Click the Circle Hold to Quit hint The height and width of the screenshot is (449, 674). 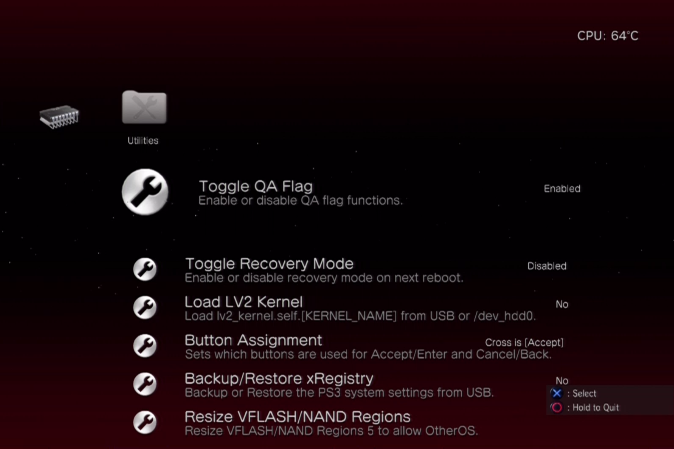585,407
